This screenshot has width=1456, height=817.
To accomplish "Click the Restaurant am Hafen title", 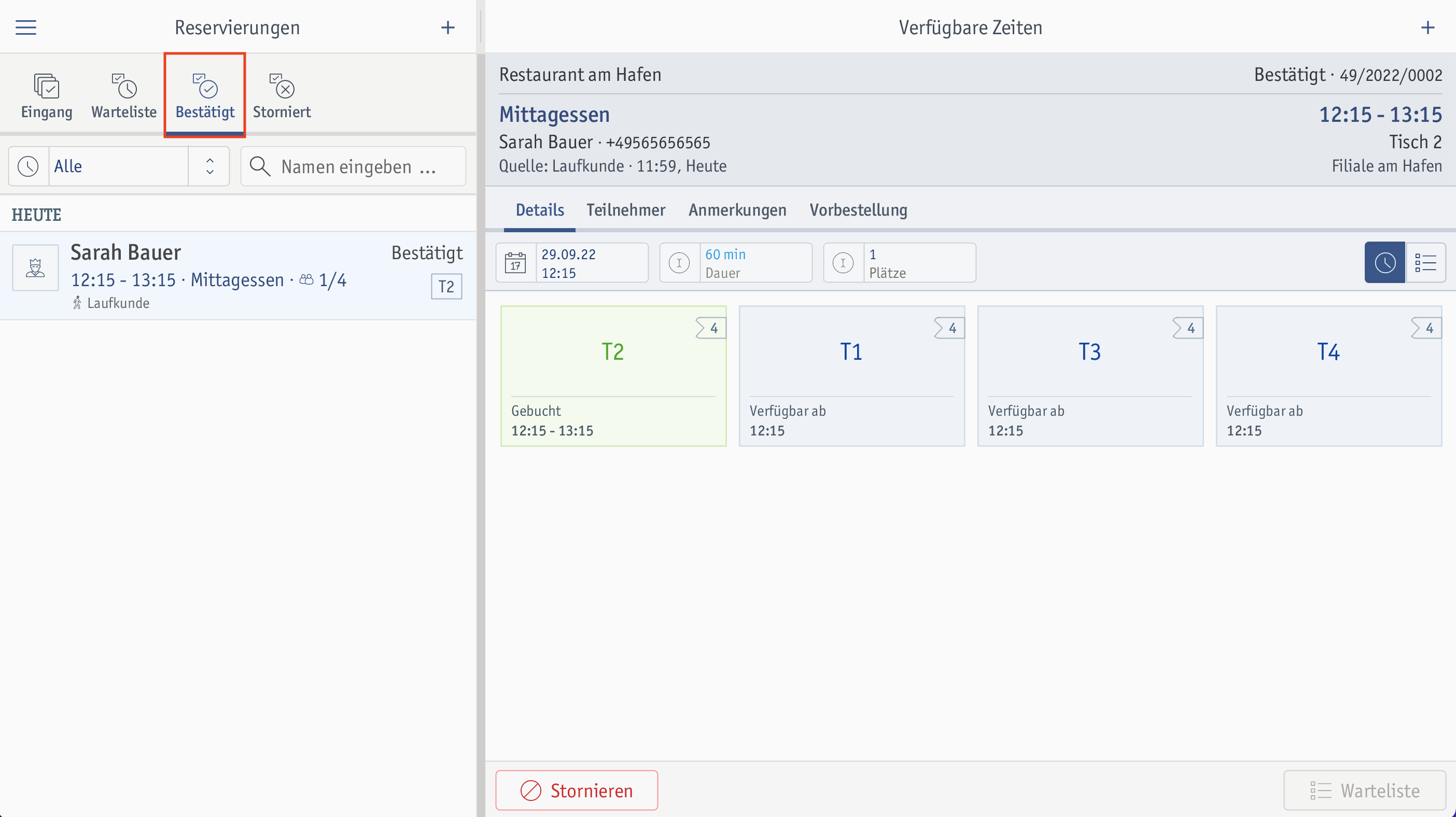I will 580,75.
